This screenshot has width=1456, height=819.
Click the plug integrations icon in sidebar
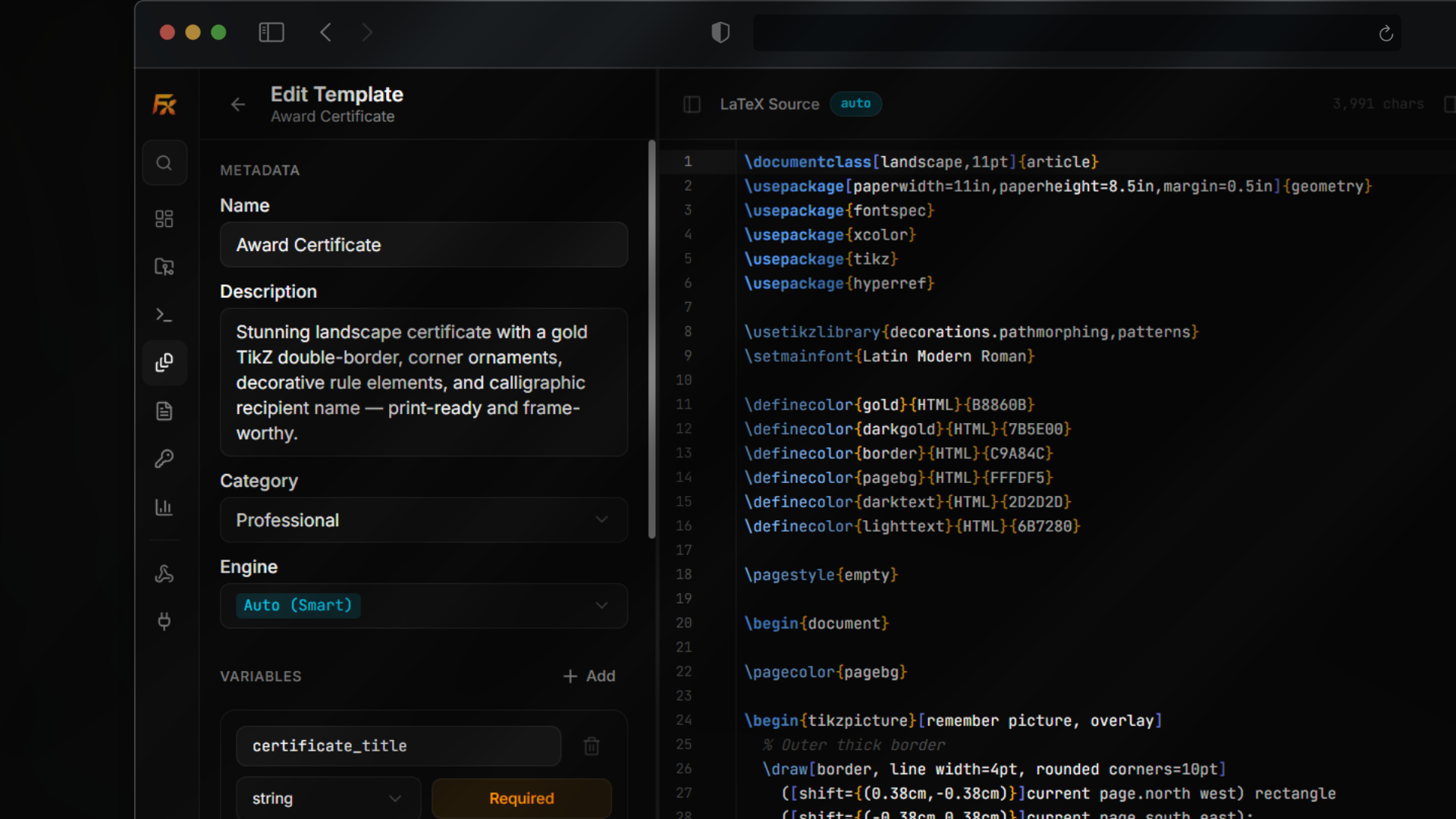pyautogui.click(x=164, y=622)
